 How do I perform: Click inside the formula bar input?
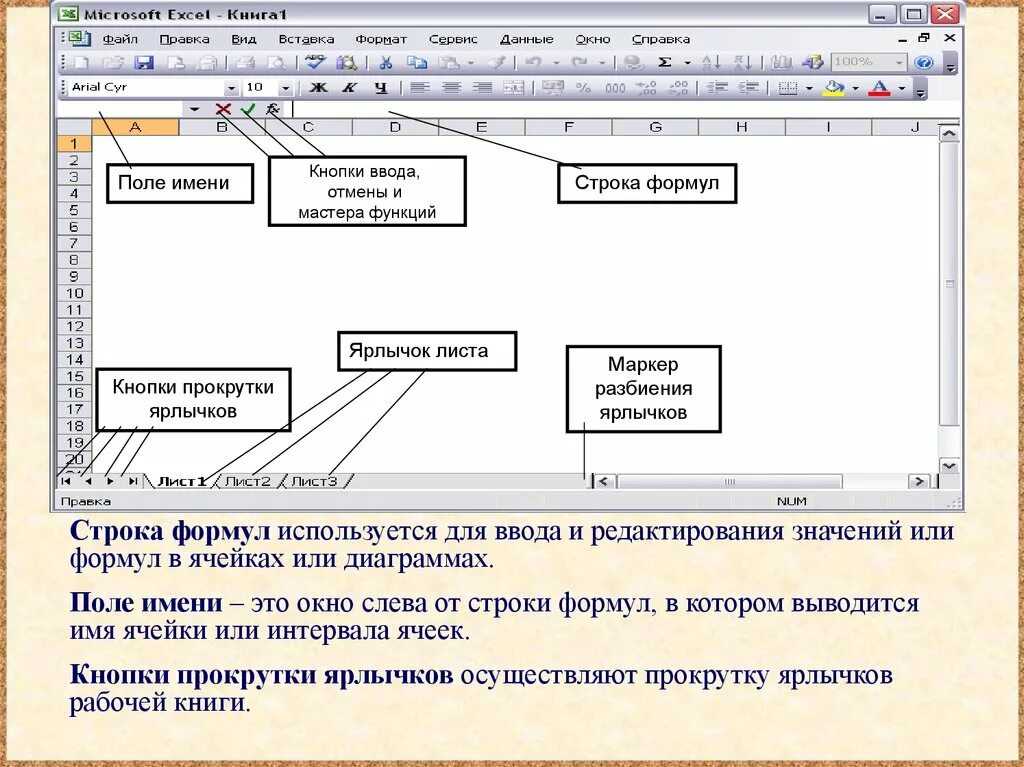[x=624, y=109]
